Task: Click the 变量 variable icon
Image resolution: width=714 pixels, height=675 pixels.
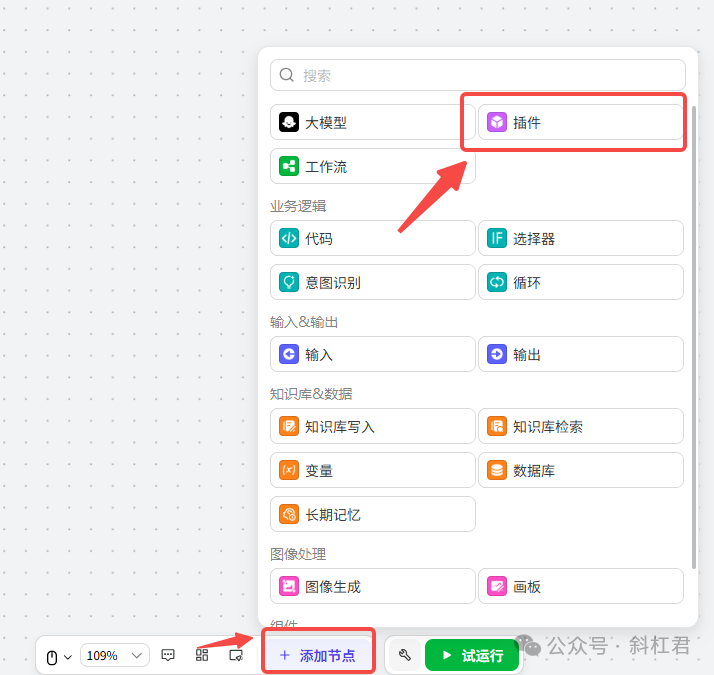Action: coord(289,470)
